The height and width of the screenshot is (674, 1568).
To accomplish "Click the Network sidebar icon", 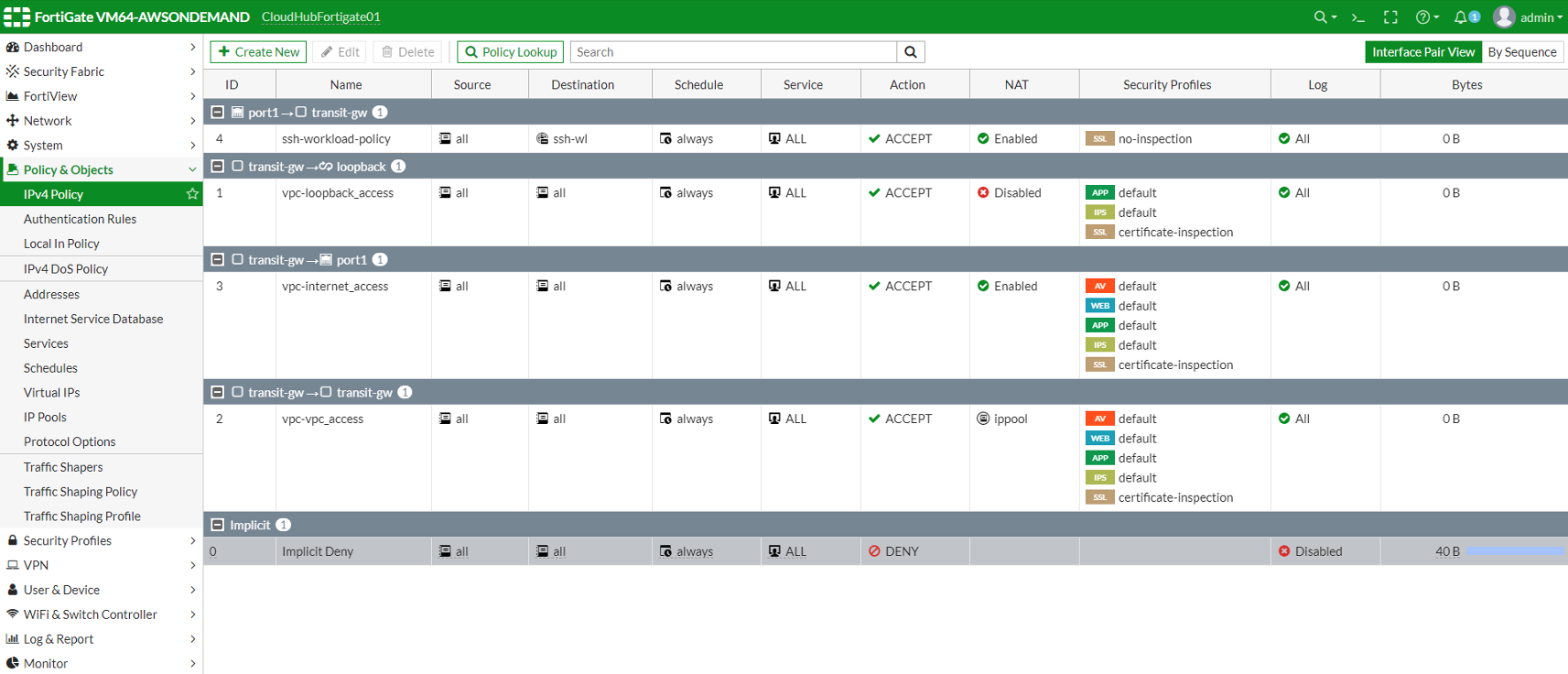I will coord(12,121).
